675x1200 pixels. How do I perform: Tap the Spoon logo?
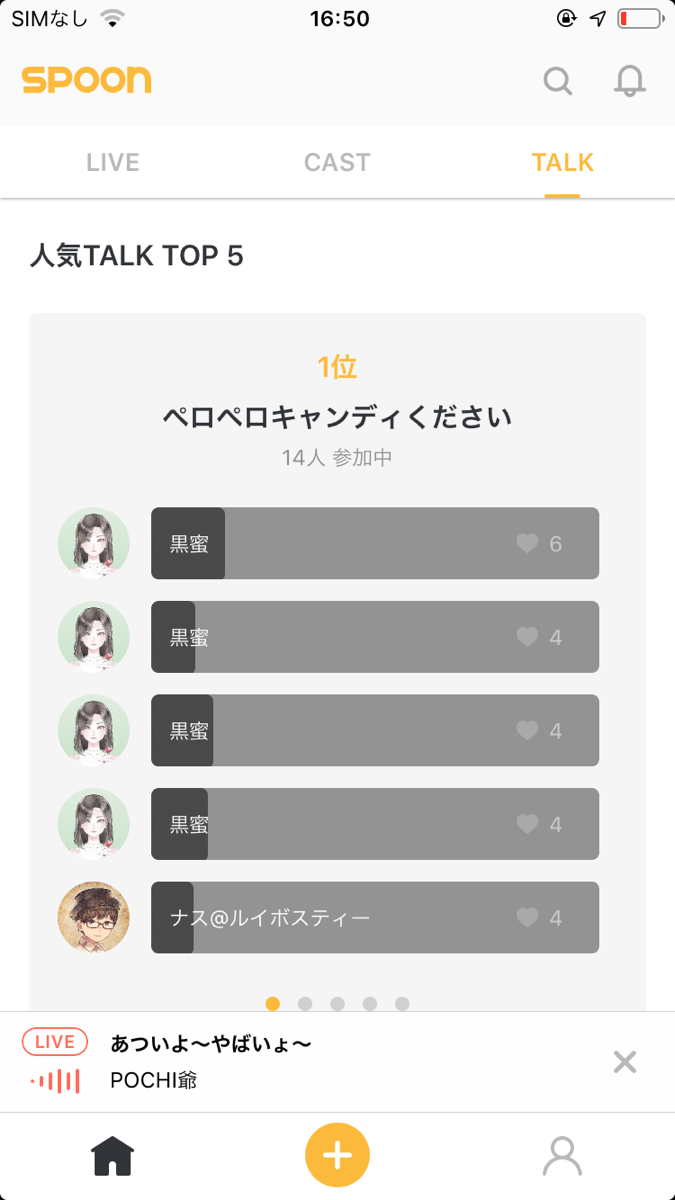tap(86, 81)
